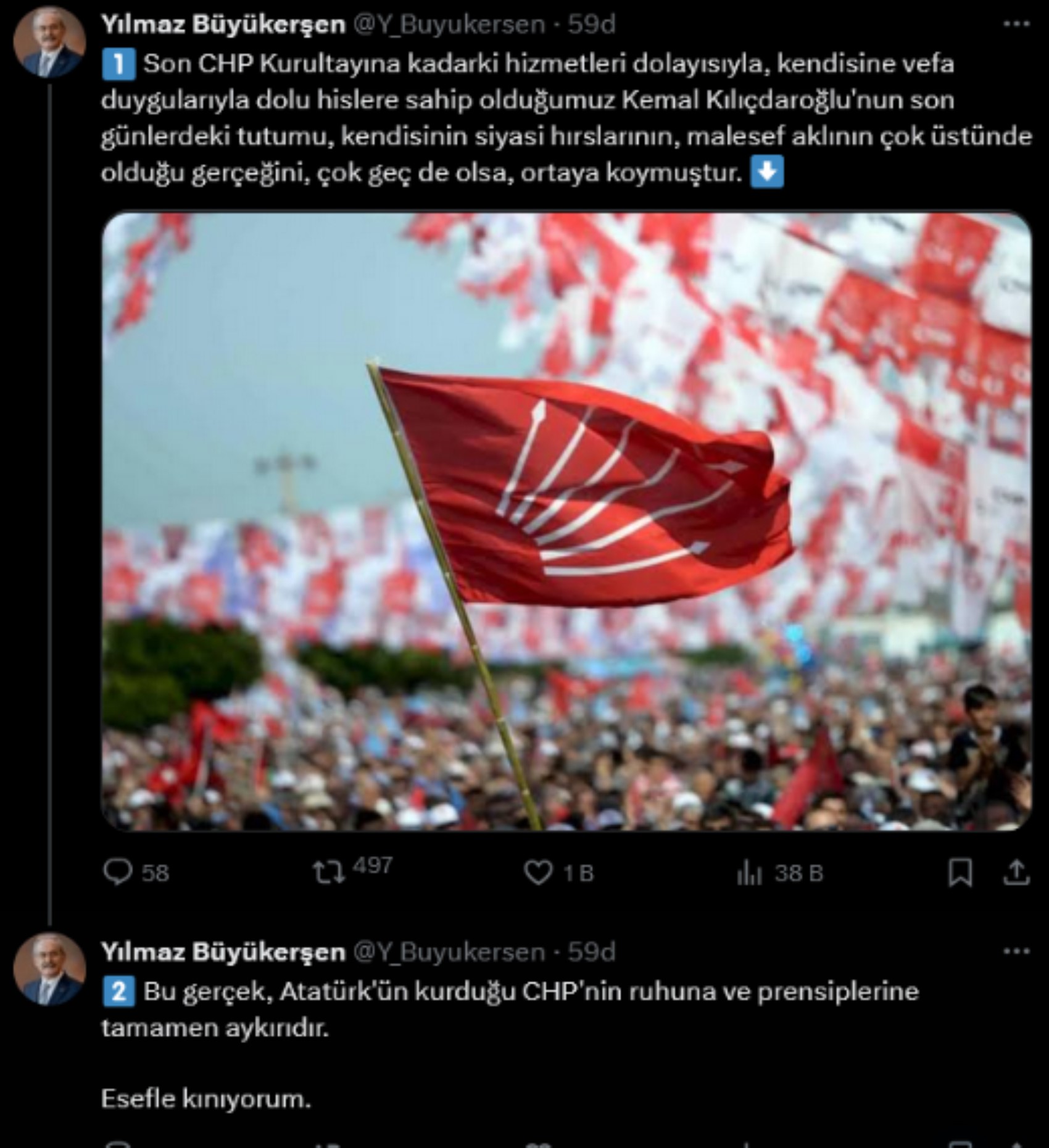View analytics showing 38 B views
The width and height of the screenshot is (1049, 1148).
click(780, 873)
